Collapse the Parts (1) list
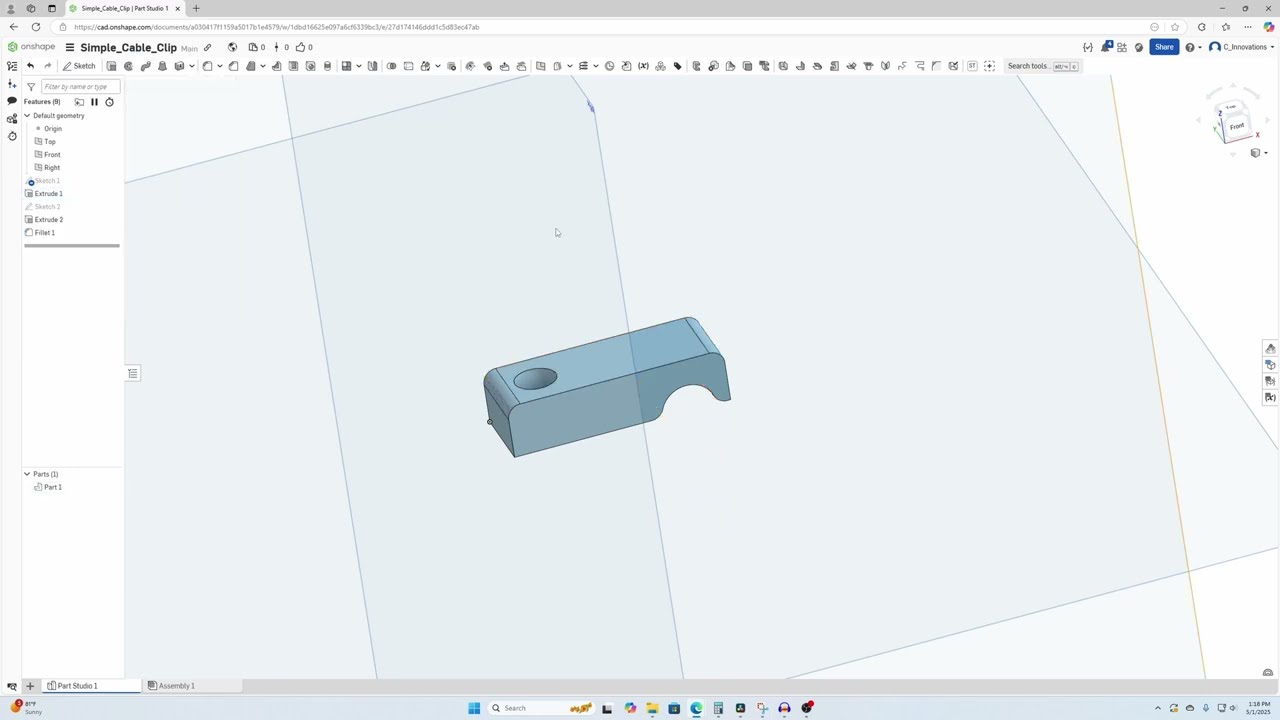This screenshot has height=720, width=1280. click(27, 474)
